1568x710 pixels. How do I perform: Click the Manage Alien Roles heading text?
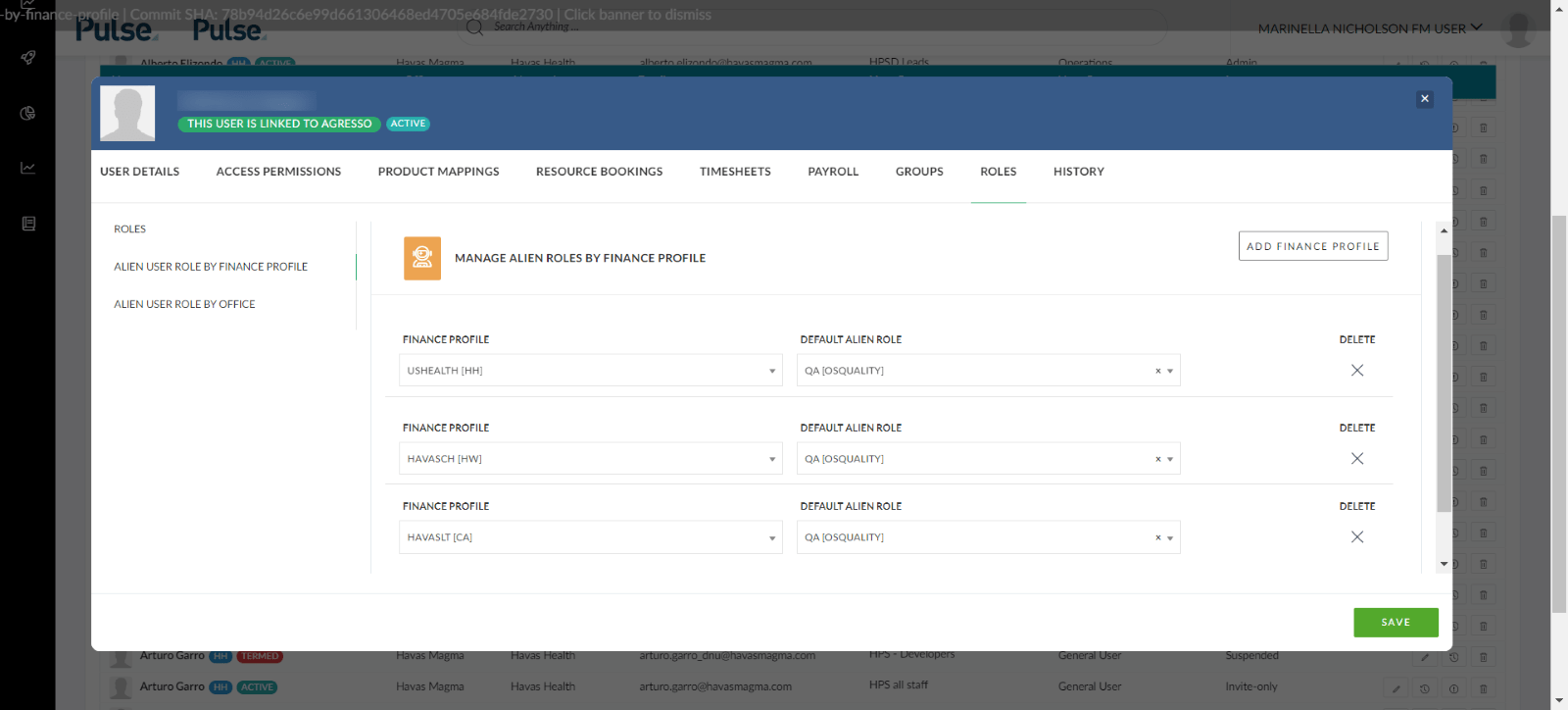click(580, 259)
